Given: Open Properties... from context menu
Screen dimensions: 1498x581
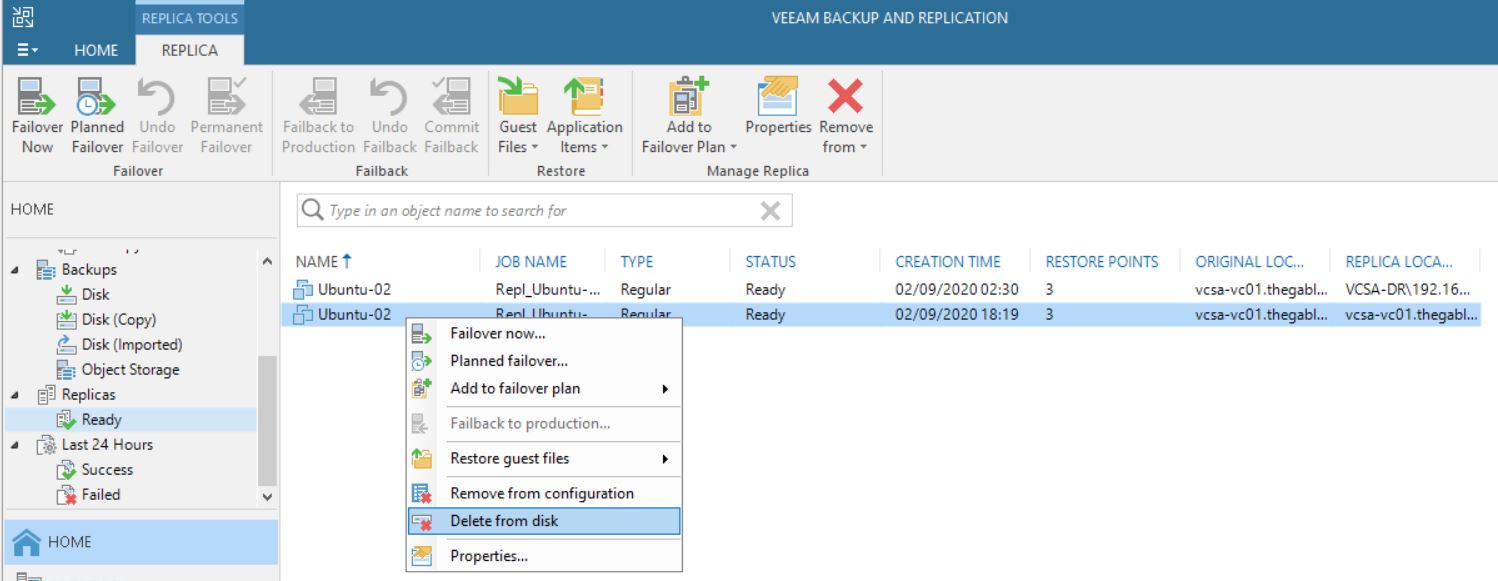Looking at the screenshot, I should (x=544, y=556).
